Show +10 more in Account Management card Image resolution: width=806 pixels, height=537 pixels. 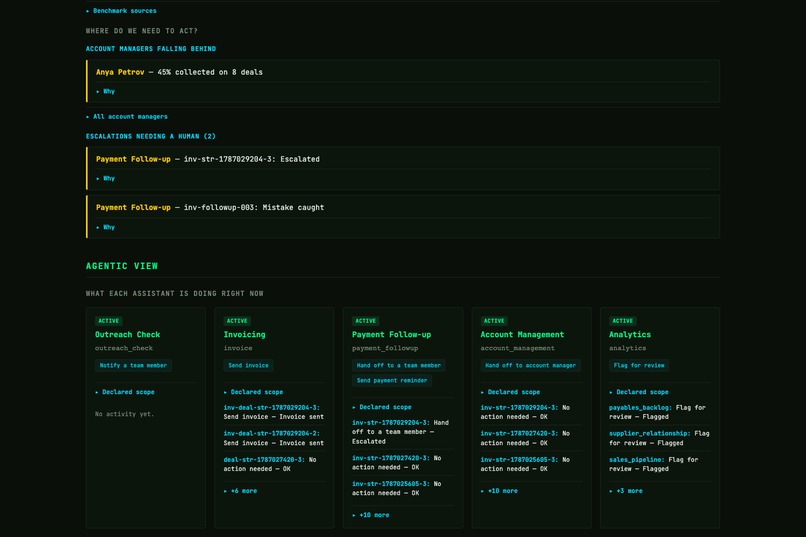click(x=499, y=491)
